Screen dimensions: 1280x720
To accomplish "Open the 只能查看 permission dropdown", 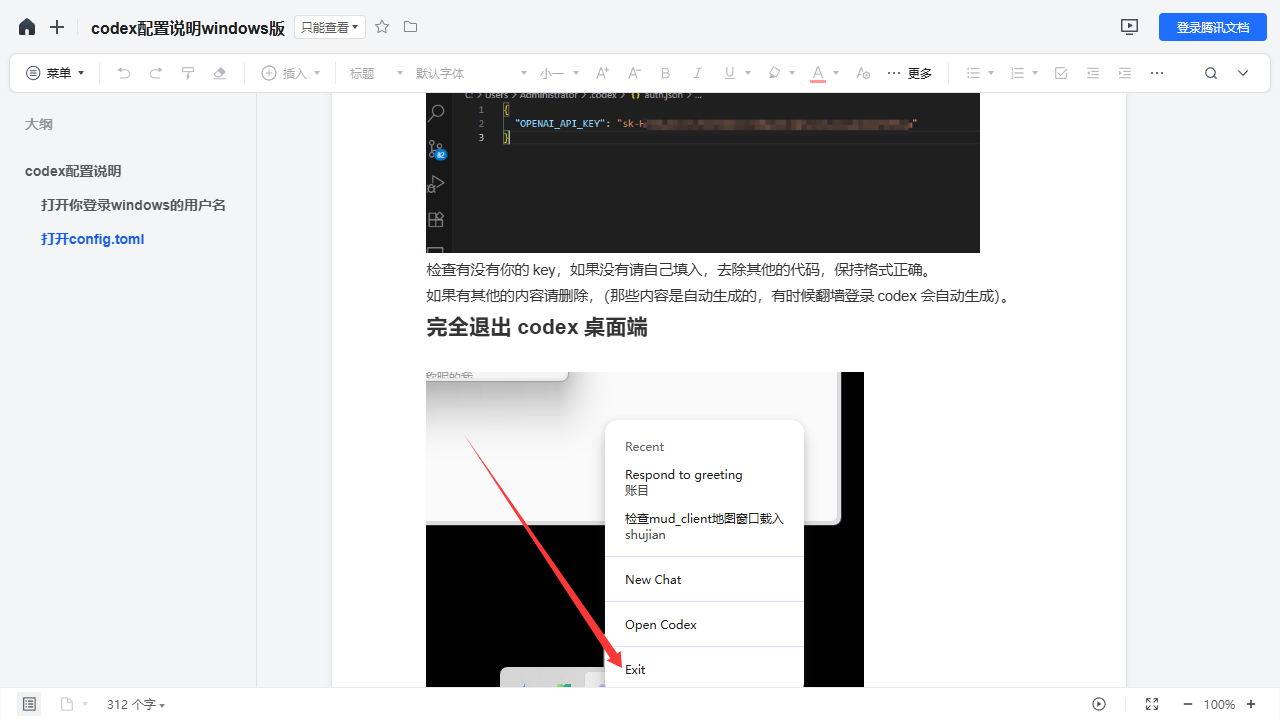I will pyautogui.click(x=330, y=27).
